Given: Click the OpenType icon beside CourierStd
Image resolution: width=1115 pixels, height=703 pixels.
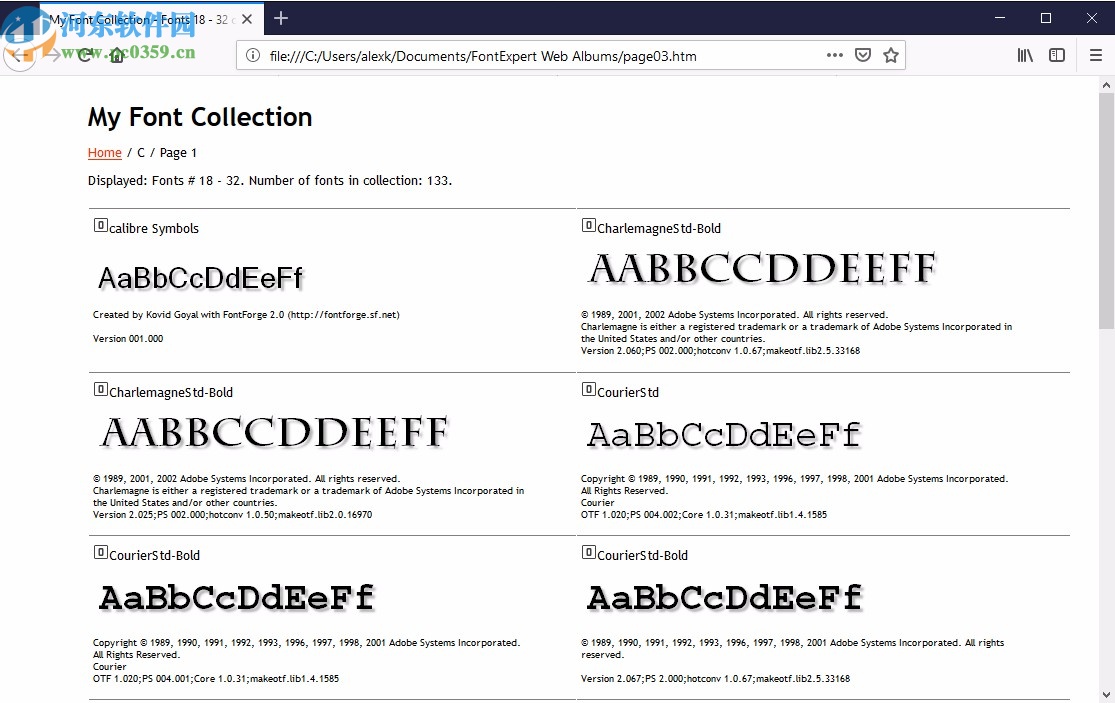Looking at the screenshot, I should click(x=588, y=390).
